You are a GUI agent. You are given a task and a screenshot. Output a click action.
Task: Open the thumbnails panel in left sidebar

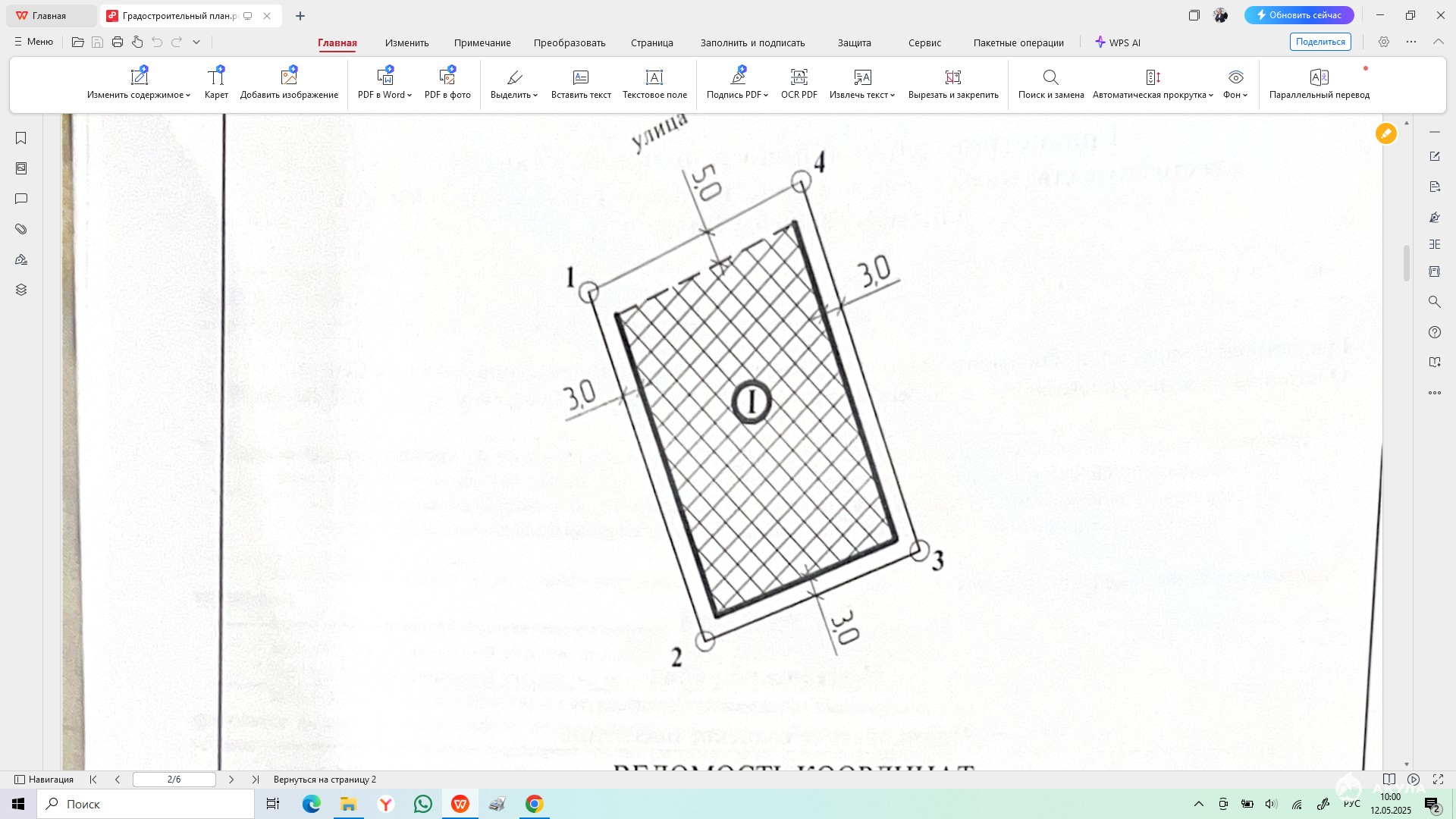[21, 168]
